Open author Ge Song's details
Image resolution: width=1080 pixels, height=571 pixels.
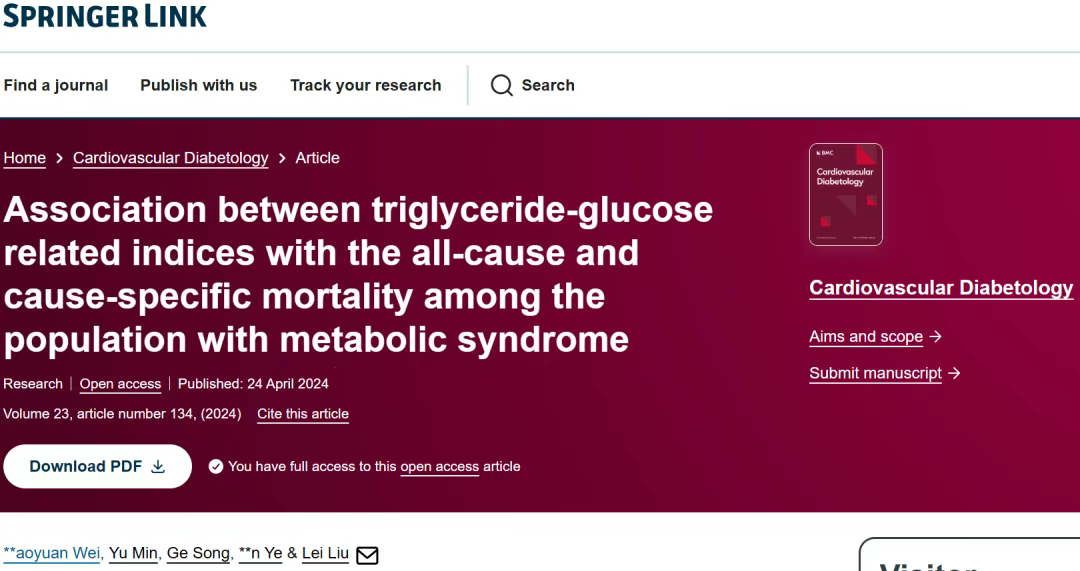point(198,553)
